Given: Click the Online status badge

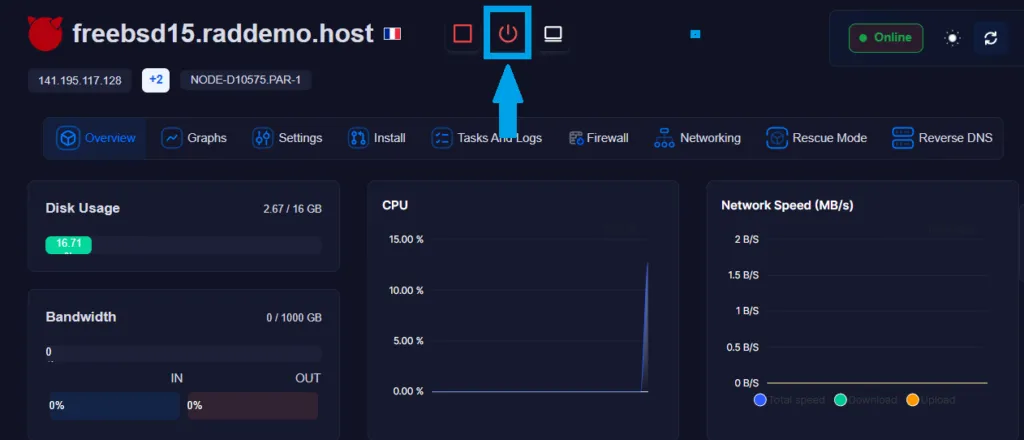Looking at the screenshot, I should pyautogui.click(x=886, y=38).
